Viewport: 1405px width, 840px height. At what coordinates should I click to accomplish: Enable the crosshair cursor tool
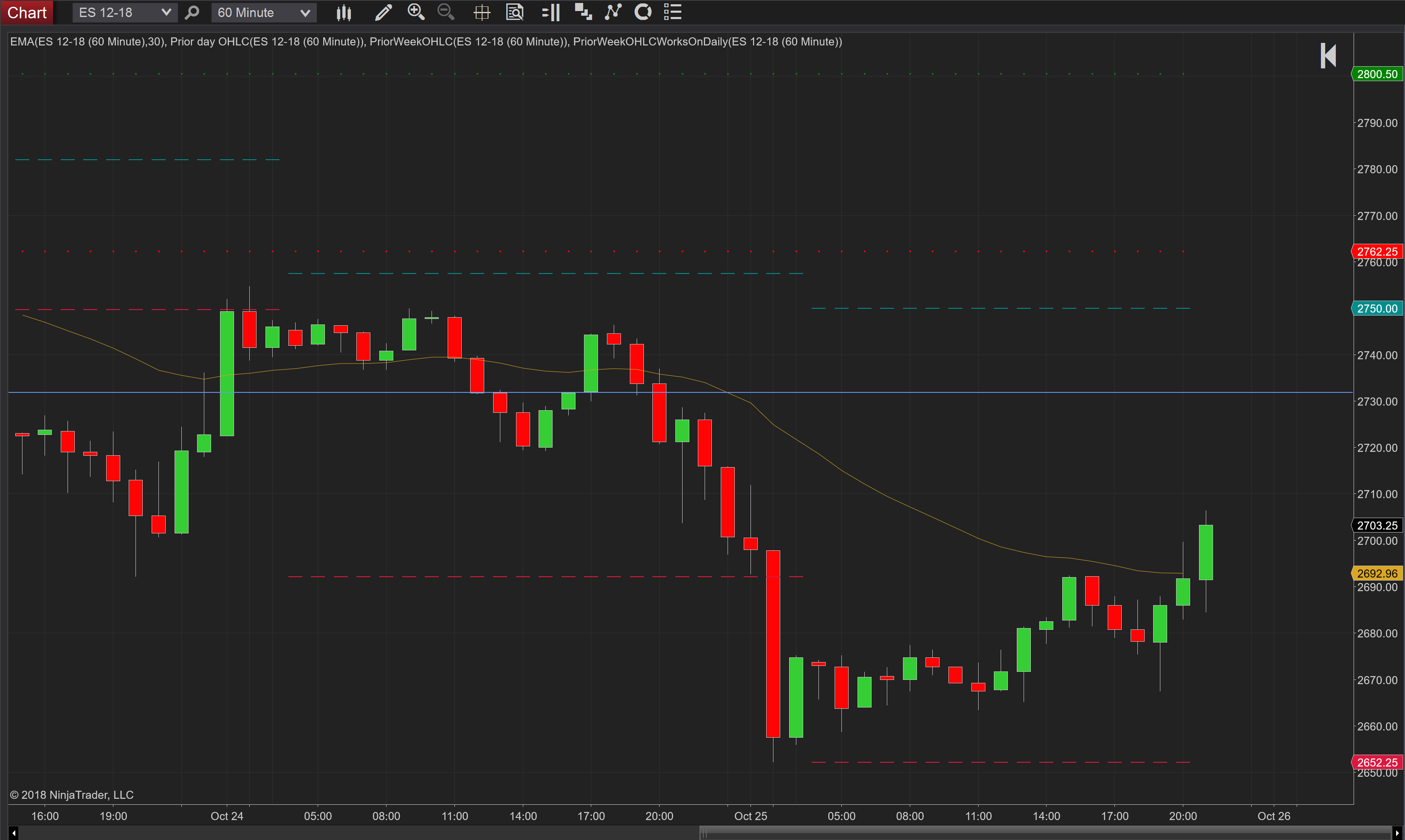click(482, 12)
